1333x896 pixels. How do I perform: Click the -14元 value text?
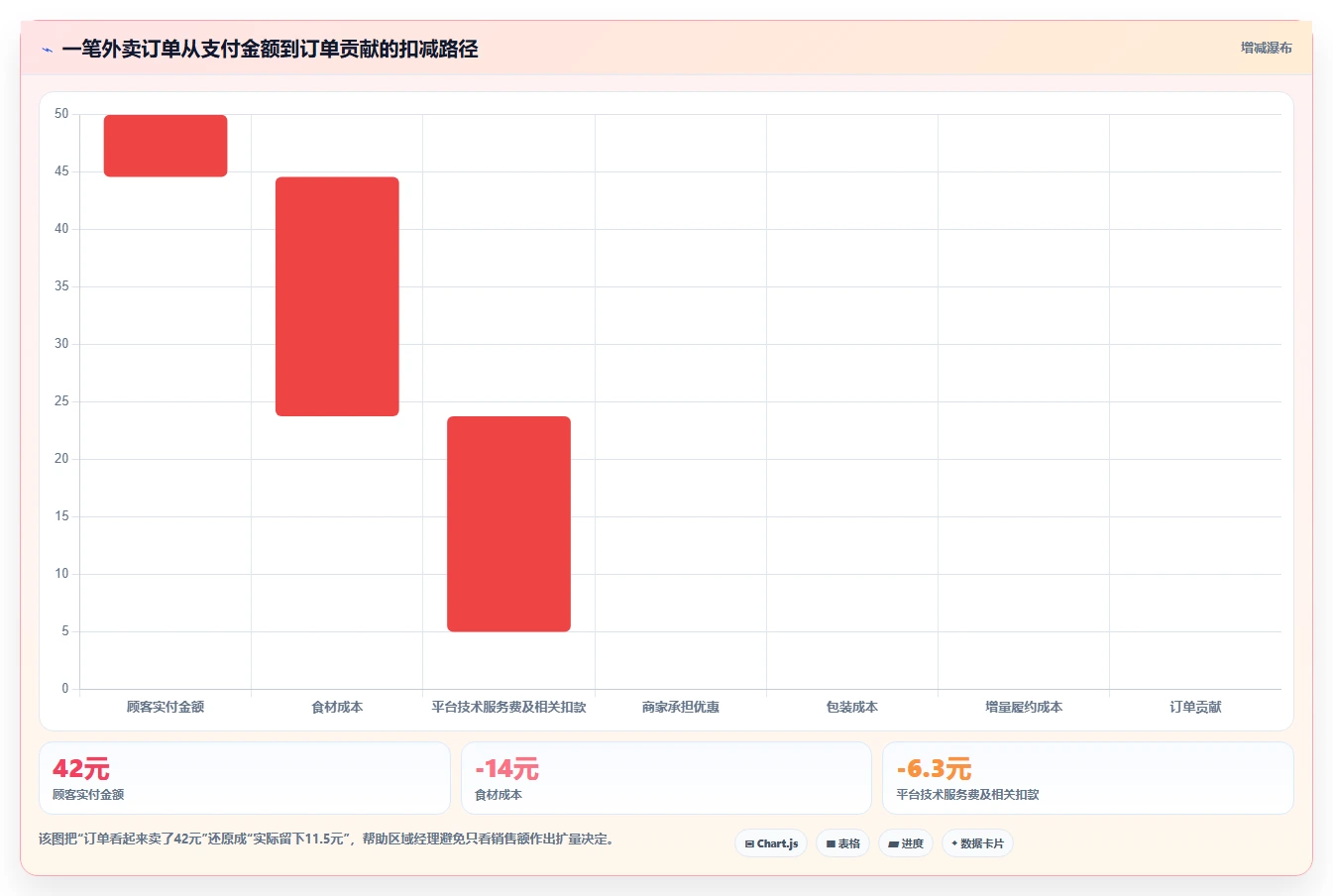click(506, 768)
